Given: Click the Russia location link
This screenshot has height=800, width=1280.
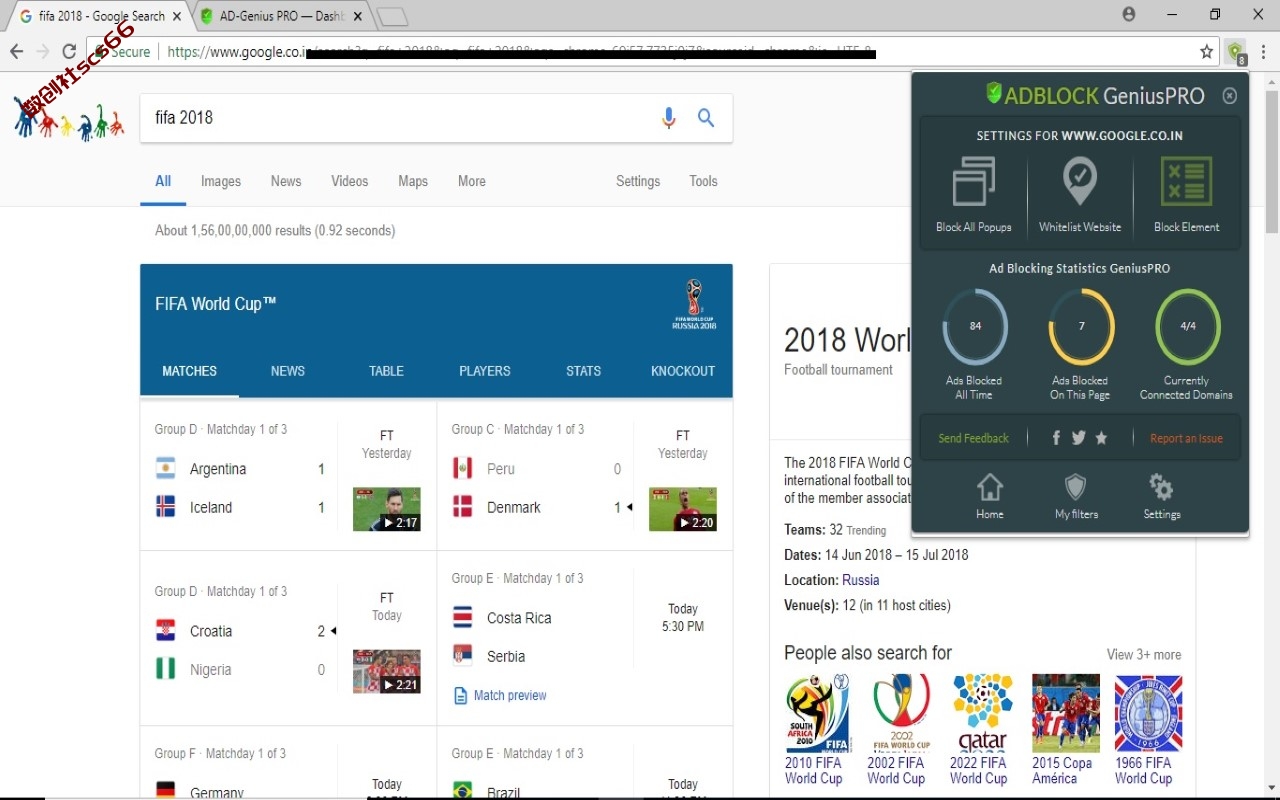Looking at the screenshot, I should [861, 580].
